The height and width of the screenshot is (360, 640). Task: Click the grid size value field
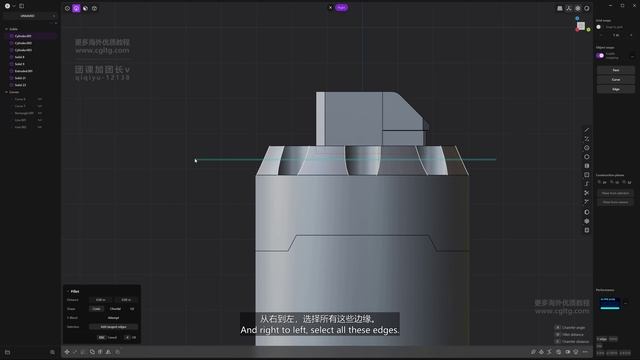[x=616, y=35]
